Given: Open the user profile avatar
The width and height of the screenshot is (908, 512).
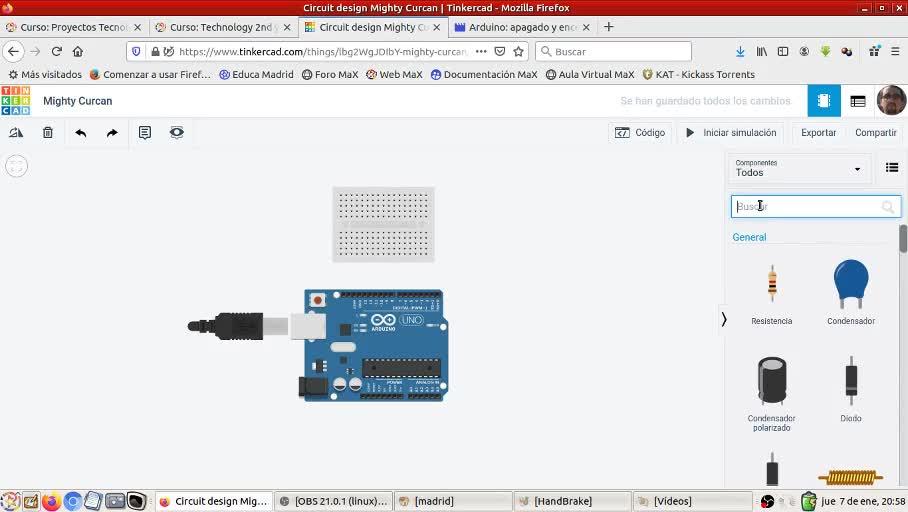Looking at the screenshot, I should click(891, 100).
